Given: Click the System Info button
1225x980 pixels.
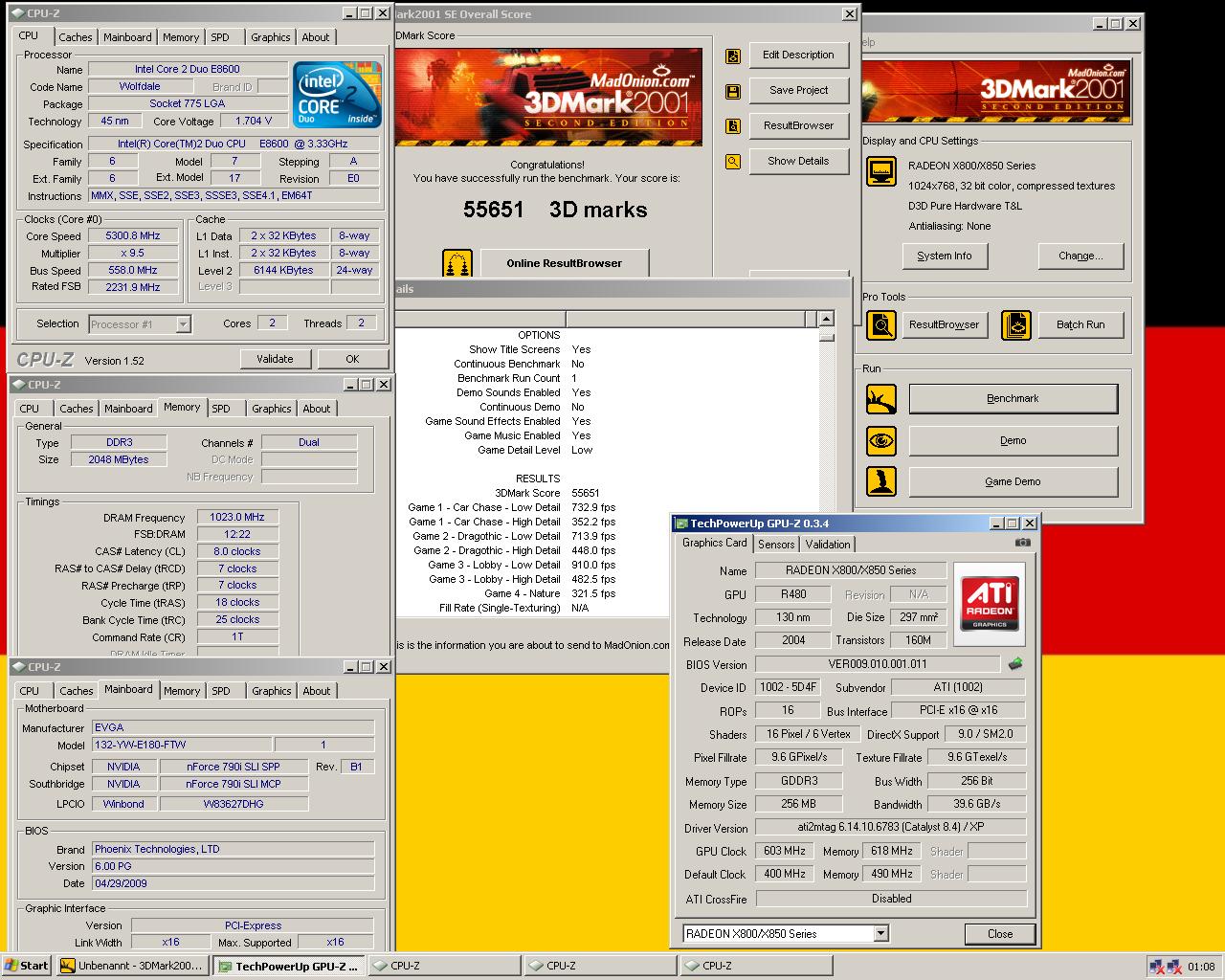Looking at the screenshot, I should [x=944, y=256].
